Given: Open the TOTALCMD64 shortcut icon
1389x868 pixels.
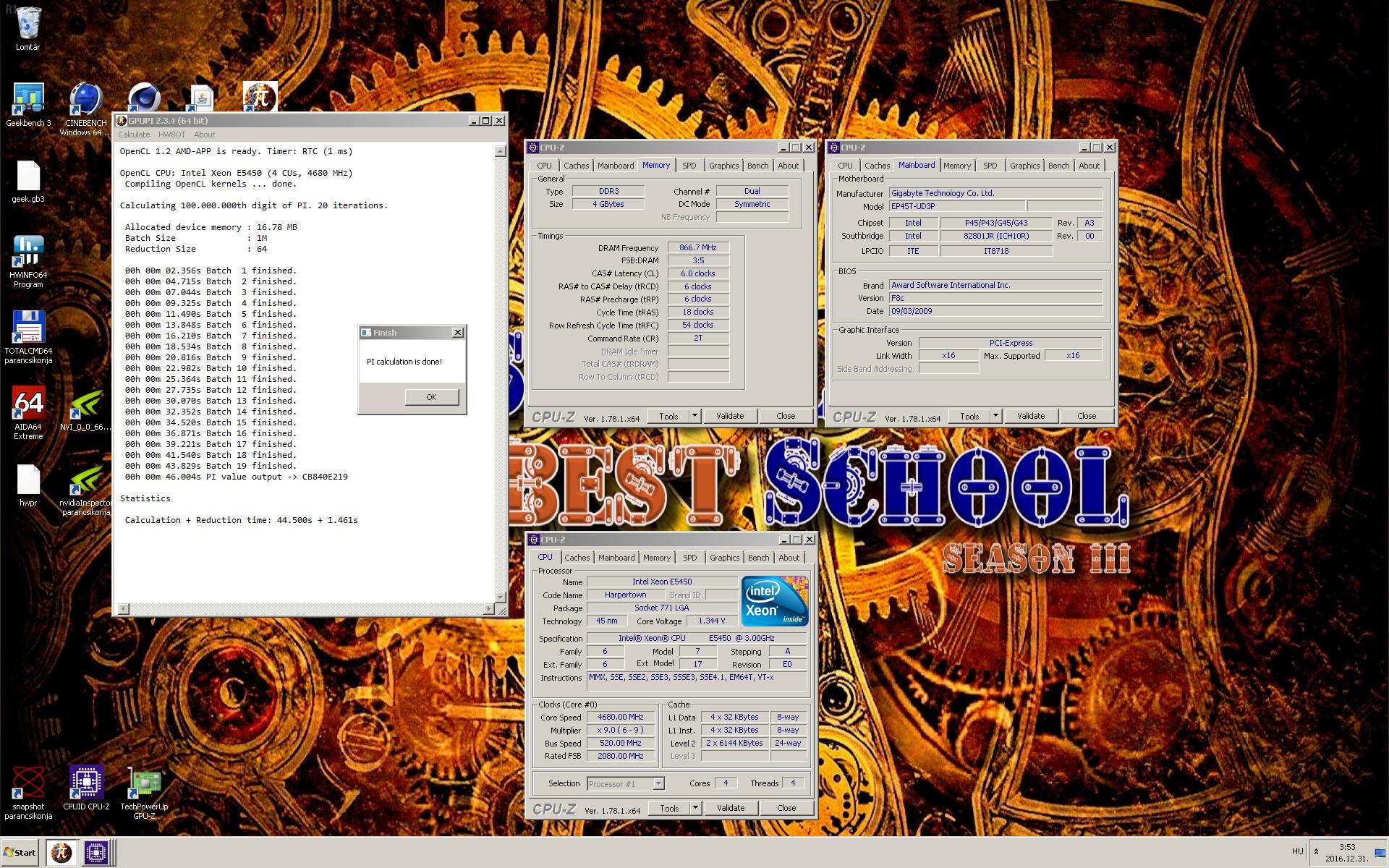Looking at the screenshot, I should 28,327.
